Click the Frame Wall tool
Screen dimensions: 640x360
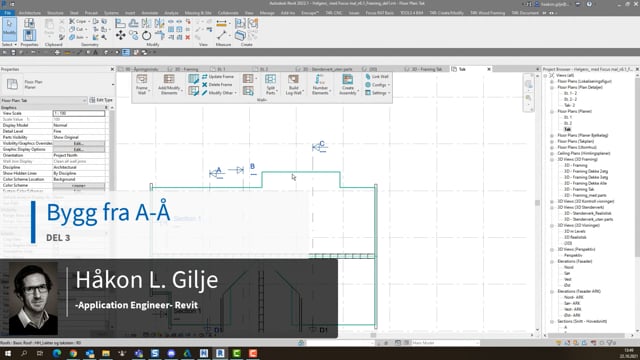(142, 84)
